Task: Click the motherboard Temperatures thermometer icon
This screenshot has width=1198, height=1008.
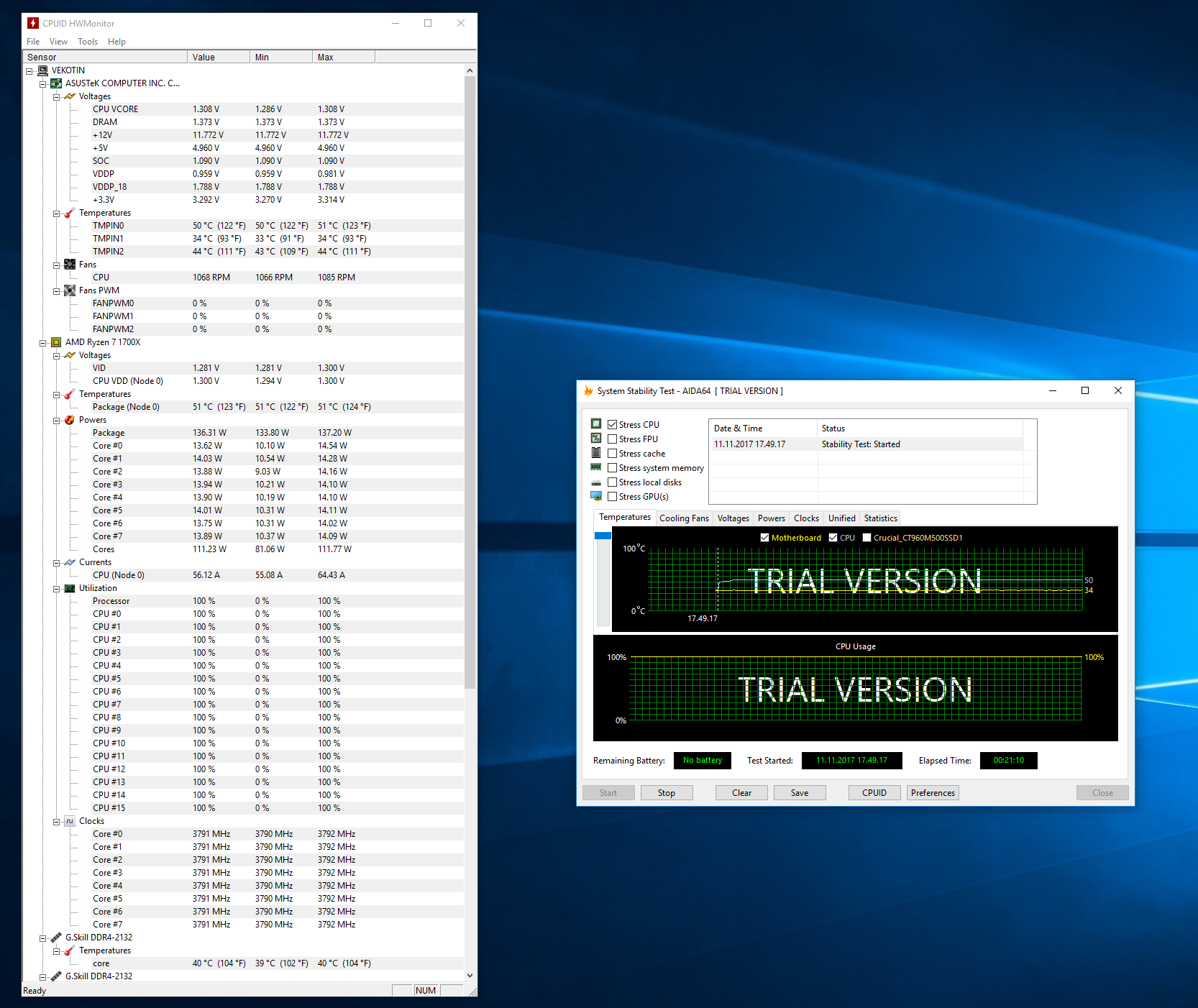Action: (70, 213)
